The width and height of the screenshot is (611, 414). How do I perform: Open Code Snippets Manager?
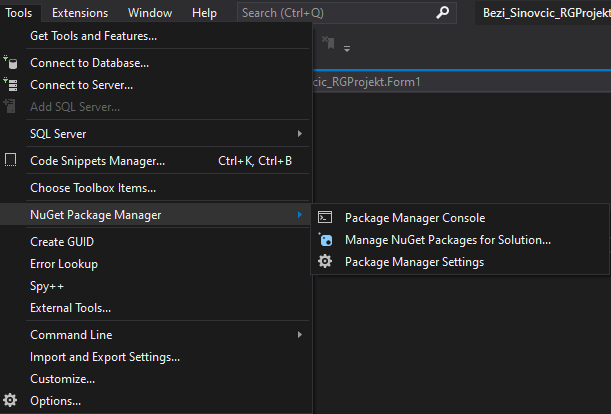pos(156,161)
